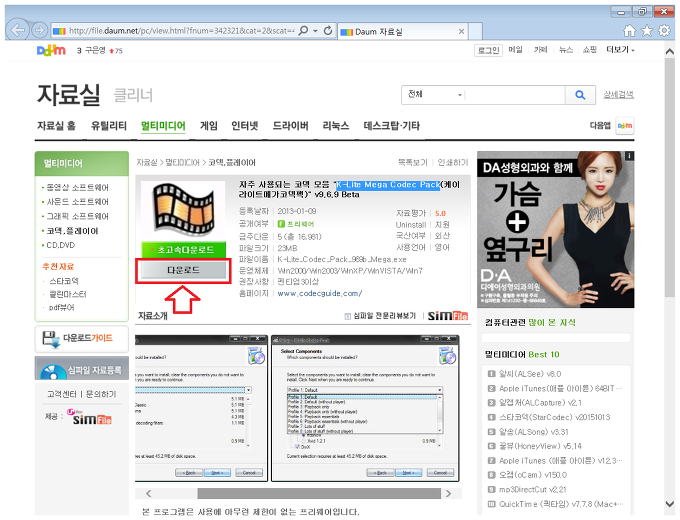Open recommended item 스타코덱
The image size is (680, 520).
(63, 281)
